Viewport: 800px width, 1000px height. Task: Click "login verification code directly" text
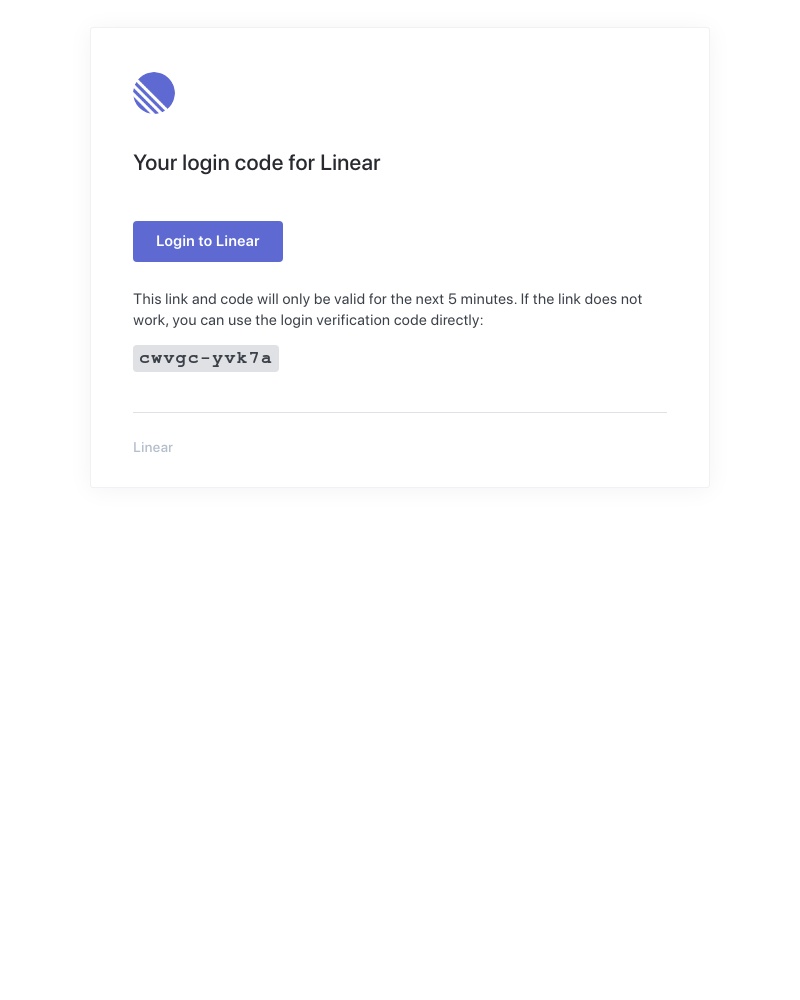pyautogui.click(x=382, y=320)
